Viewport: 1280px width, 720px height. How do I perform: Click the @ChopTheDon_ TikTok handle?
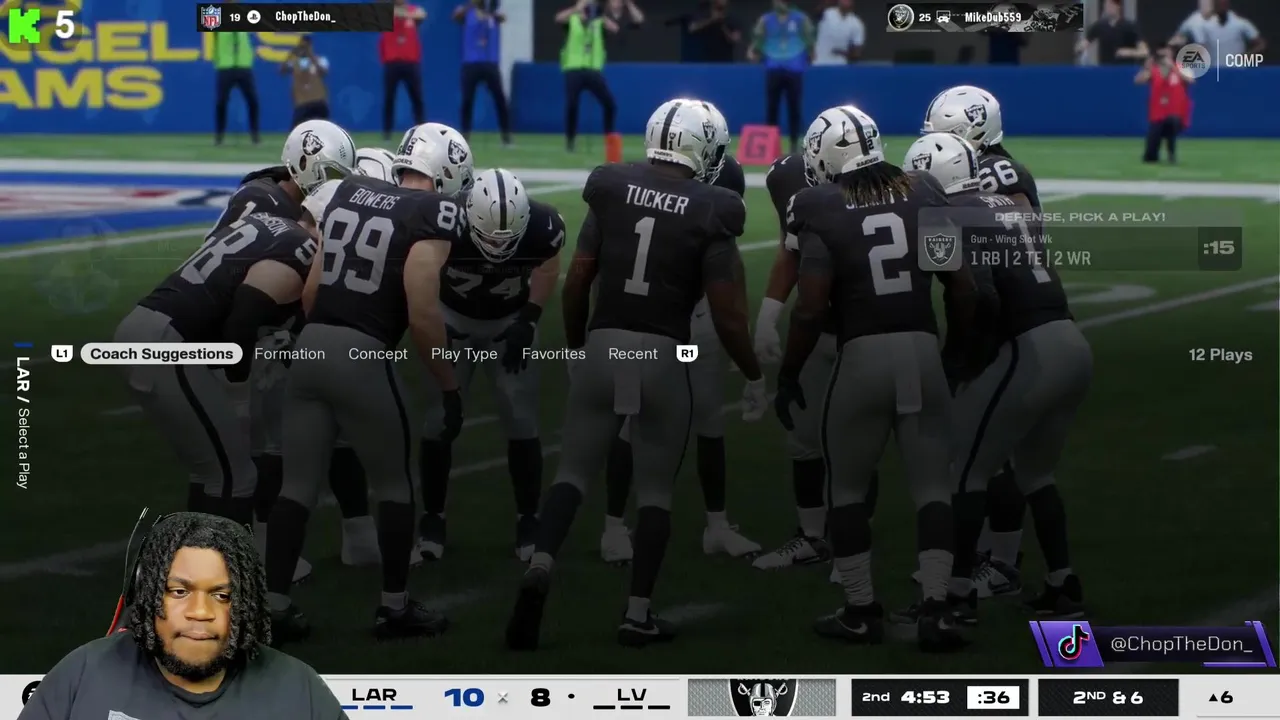pyautogui.click(x=1181, y=645)
